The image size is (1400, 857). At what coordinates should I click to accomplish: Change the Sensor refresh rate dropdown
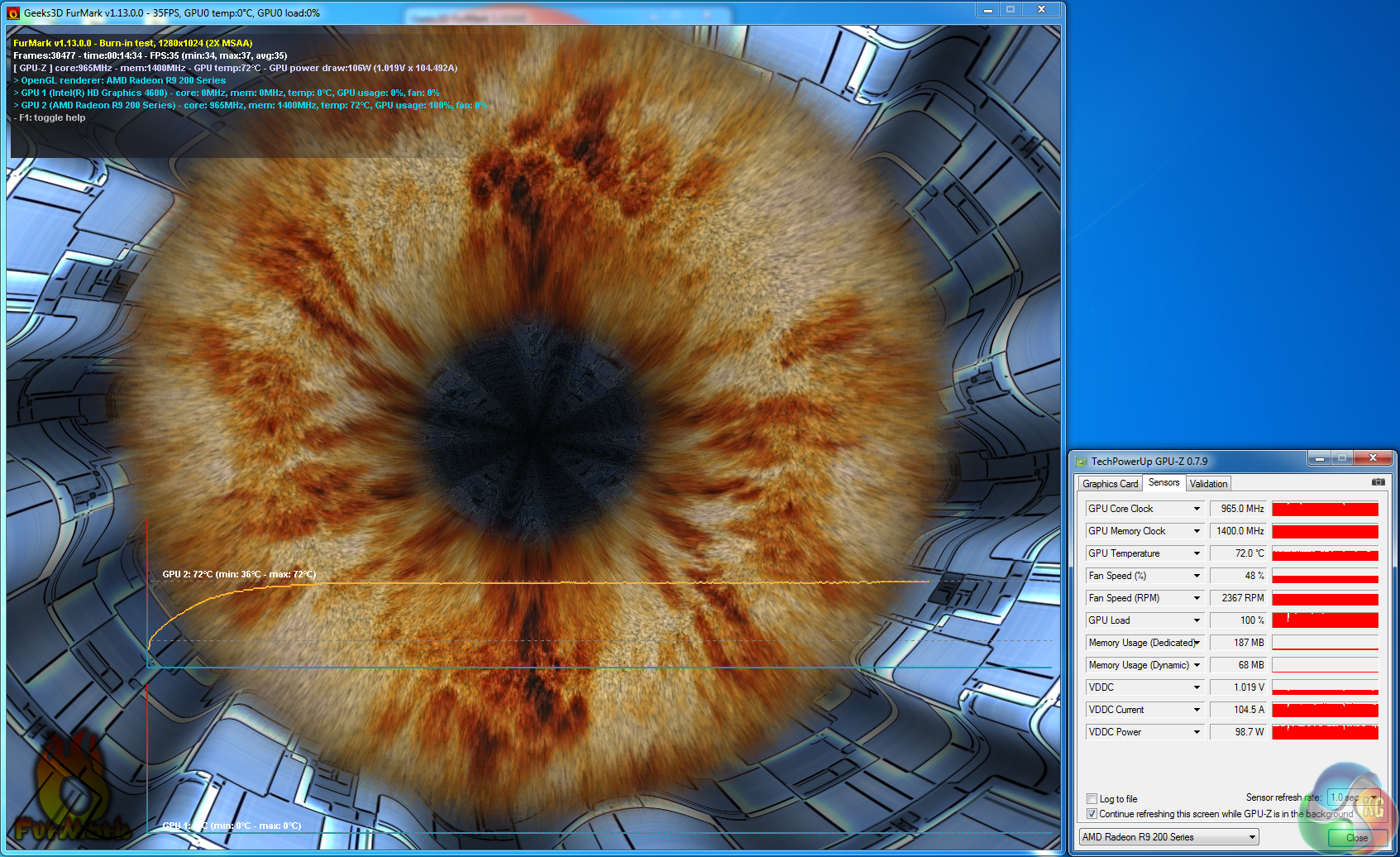tap(1352, 797)
